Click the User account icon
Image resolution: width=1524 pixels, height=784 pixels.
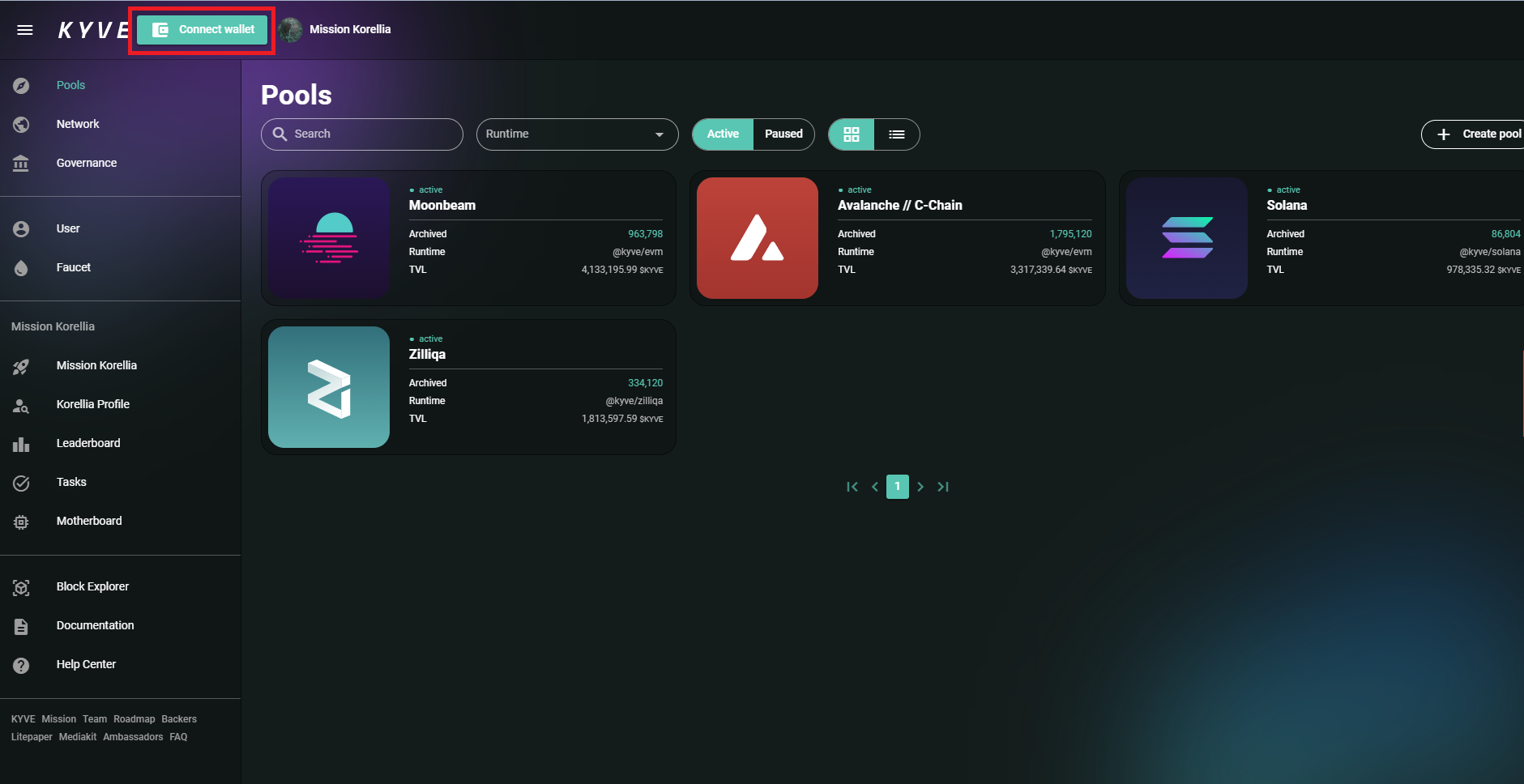(x=21, y=229)
